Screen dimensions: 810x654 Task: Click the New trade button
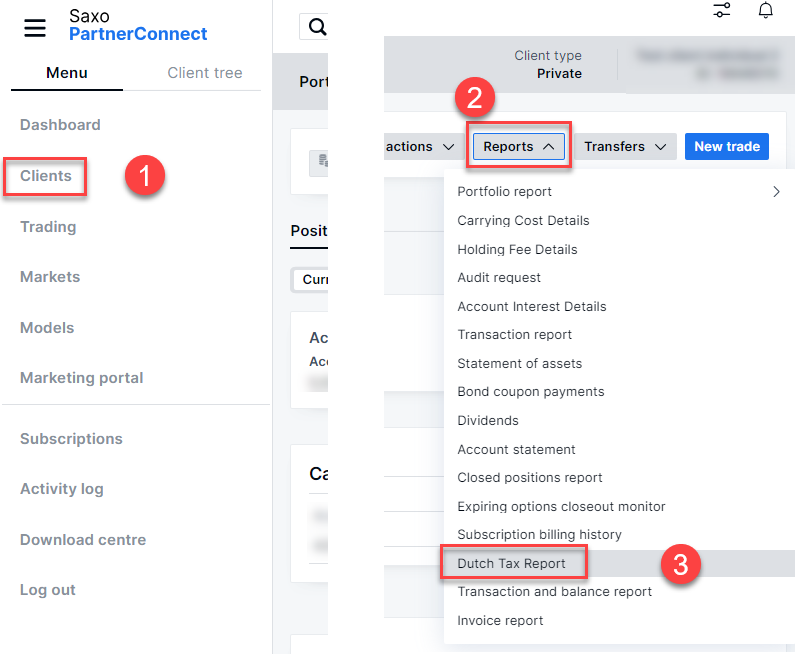click(727, 147)
